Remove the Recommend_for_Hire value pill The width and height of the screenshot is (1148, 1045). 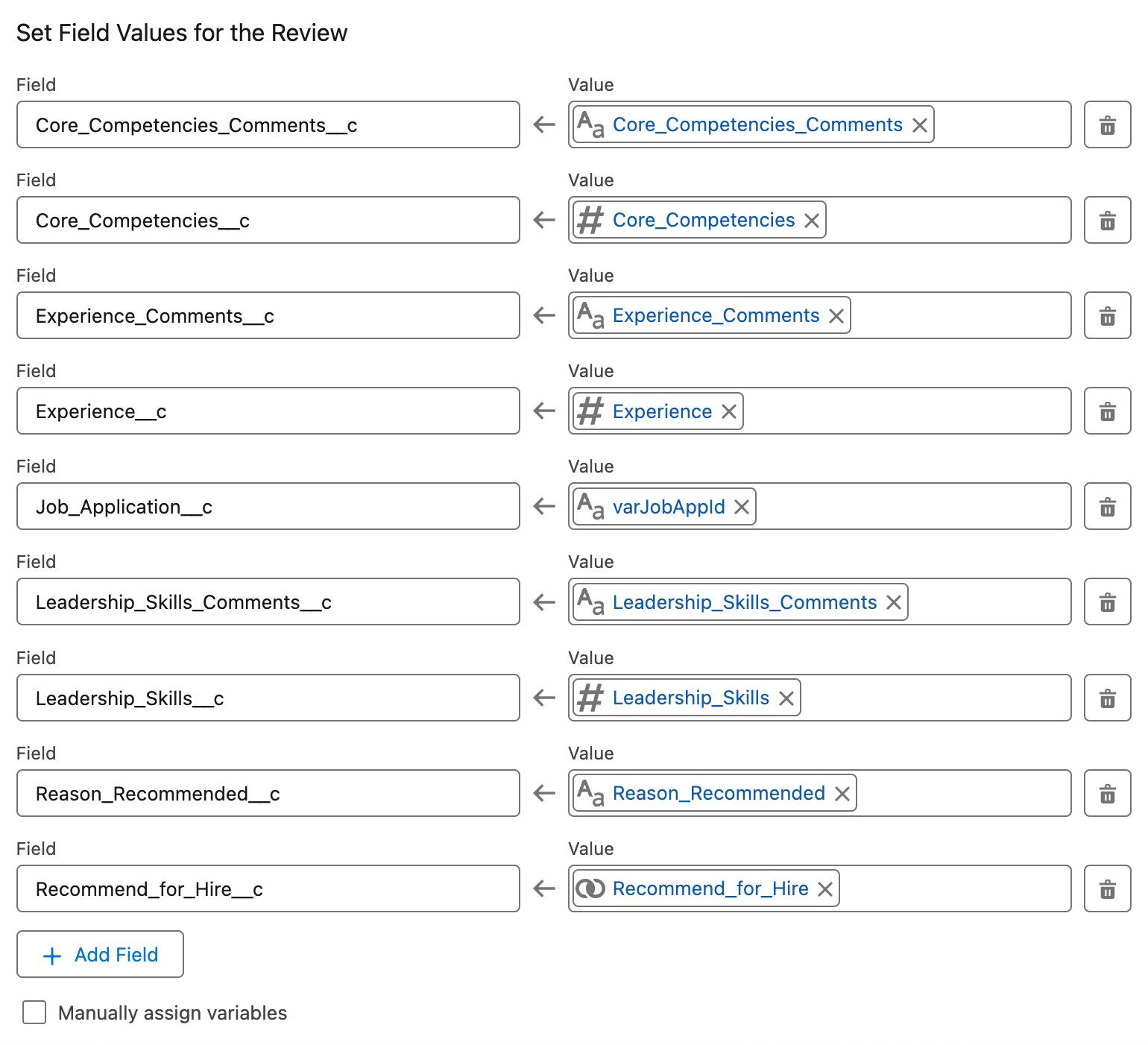826,888
